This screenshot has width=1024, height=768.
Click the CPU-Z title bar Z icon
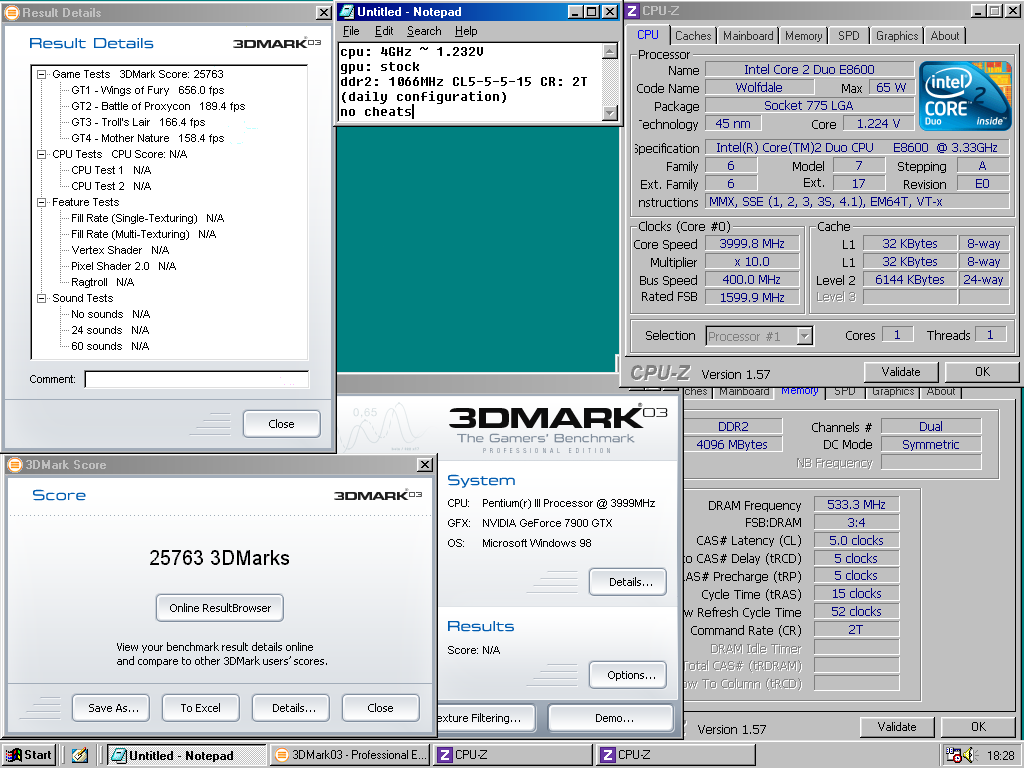pyautogui.click(x=632, y=11)
